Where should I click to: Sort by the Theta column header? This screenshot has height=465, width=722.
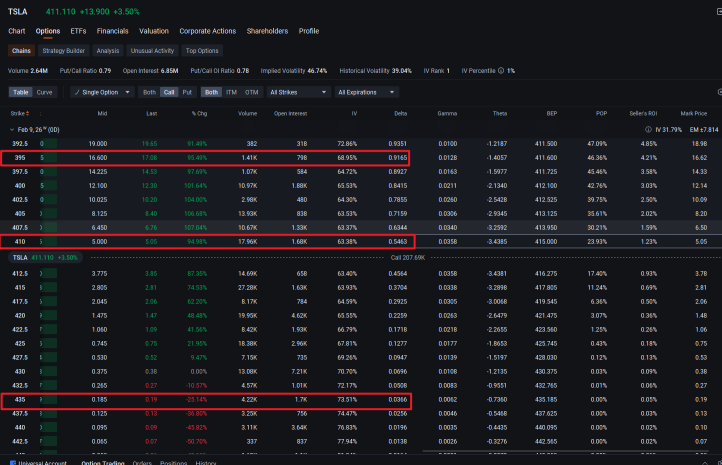pos(500,114)
